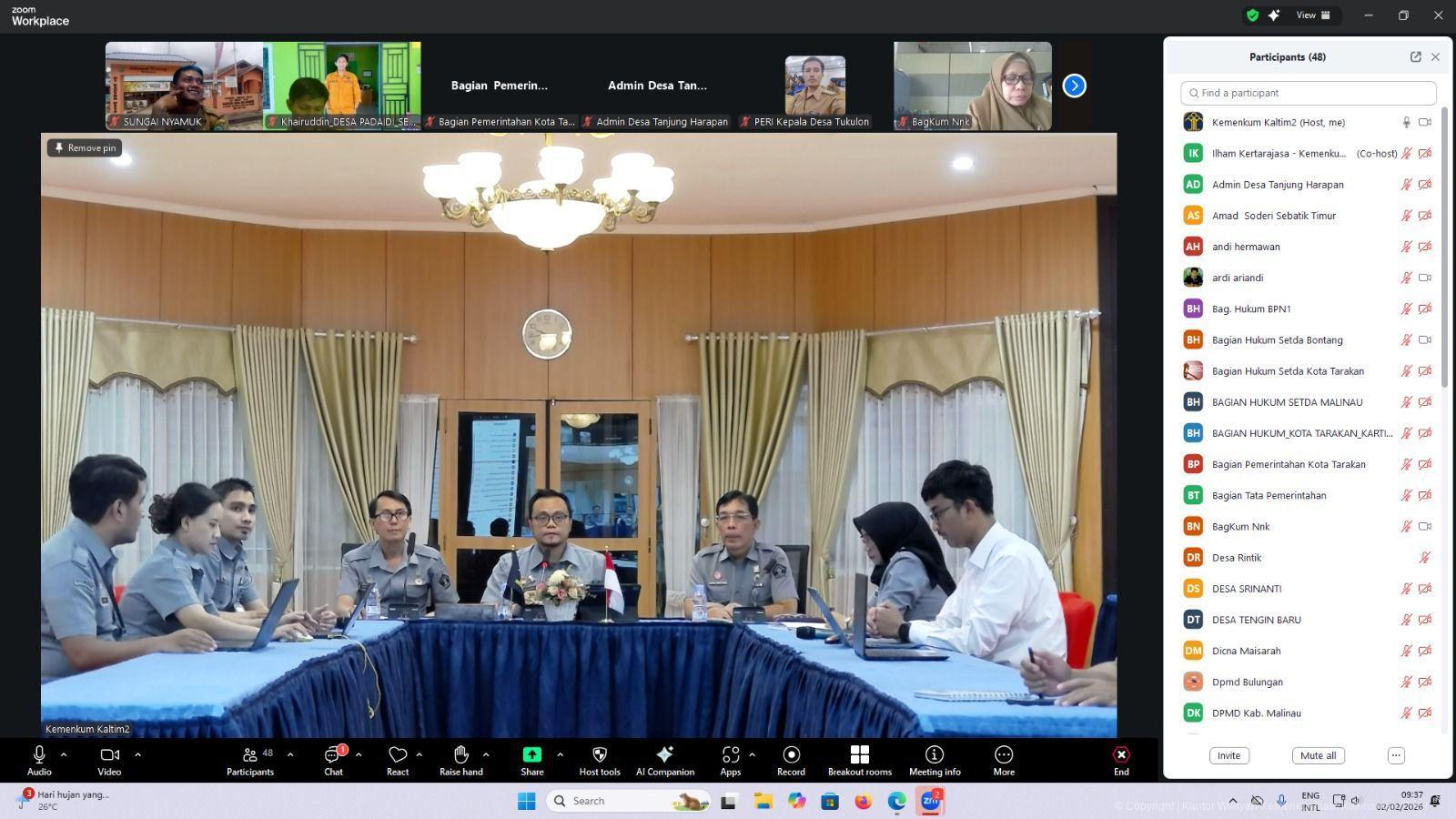
Task: Click the Breakout rooms icon
Action: click(x=859, y=755)
